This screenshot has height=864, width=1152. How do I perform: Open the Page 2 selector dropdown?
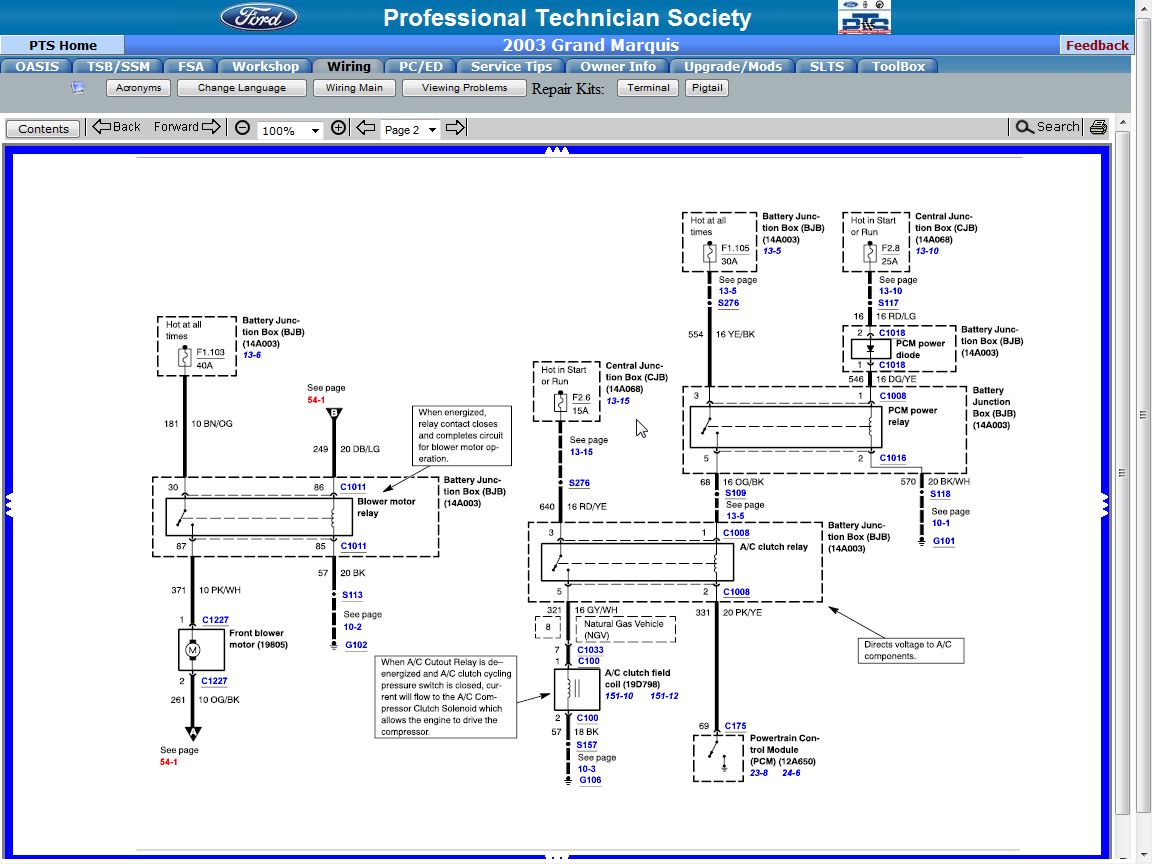click(411, 130)
